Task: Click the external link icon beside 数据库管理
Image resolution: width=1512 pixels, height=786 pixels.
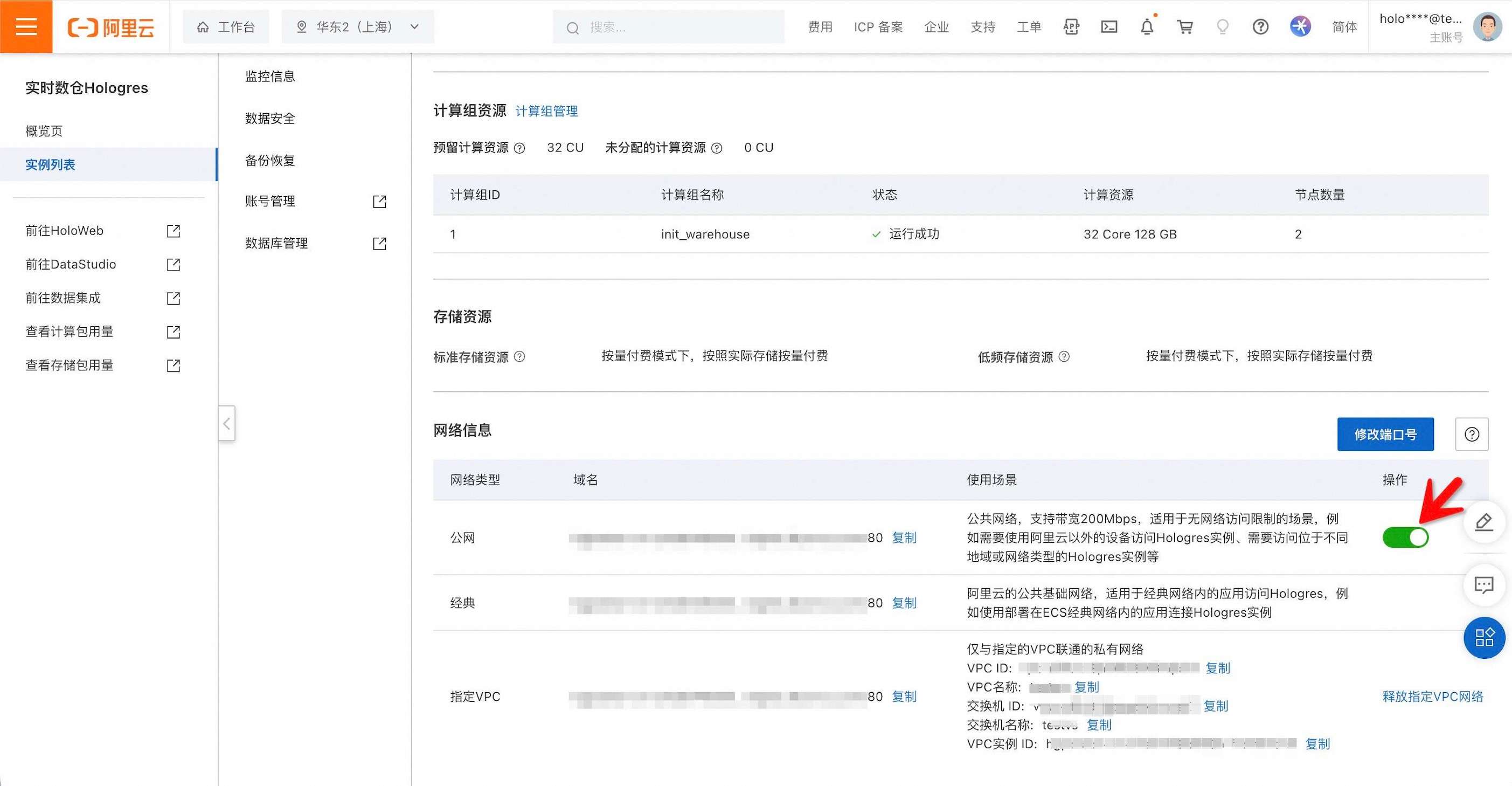Action: tap(380, 243)
